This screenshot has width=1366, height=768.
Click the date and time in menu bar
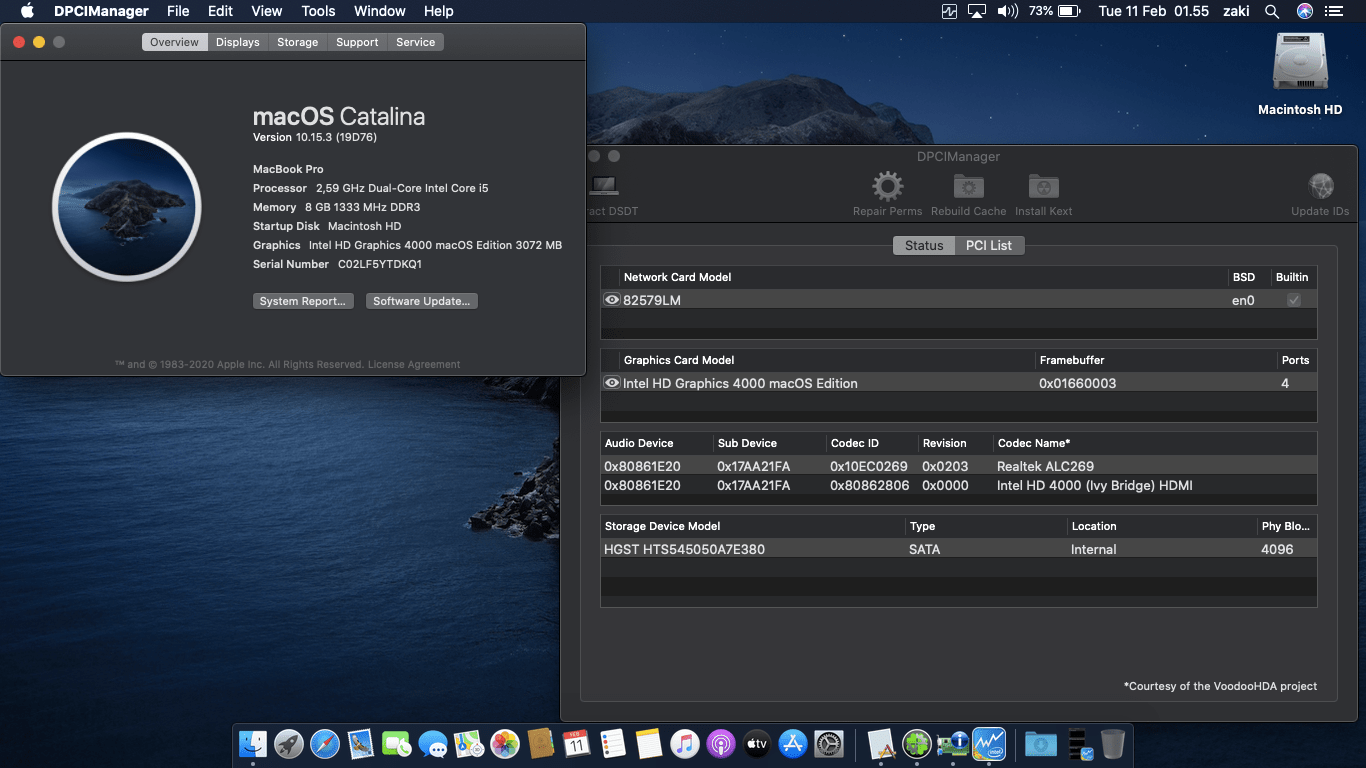pos(1153,11)
